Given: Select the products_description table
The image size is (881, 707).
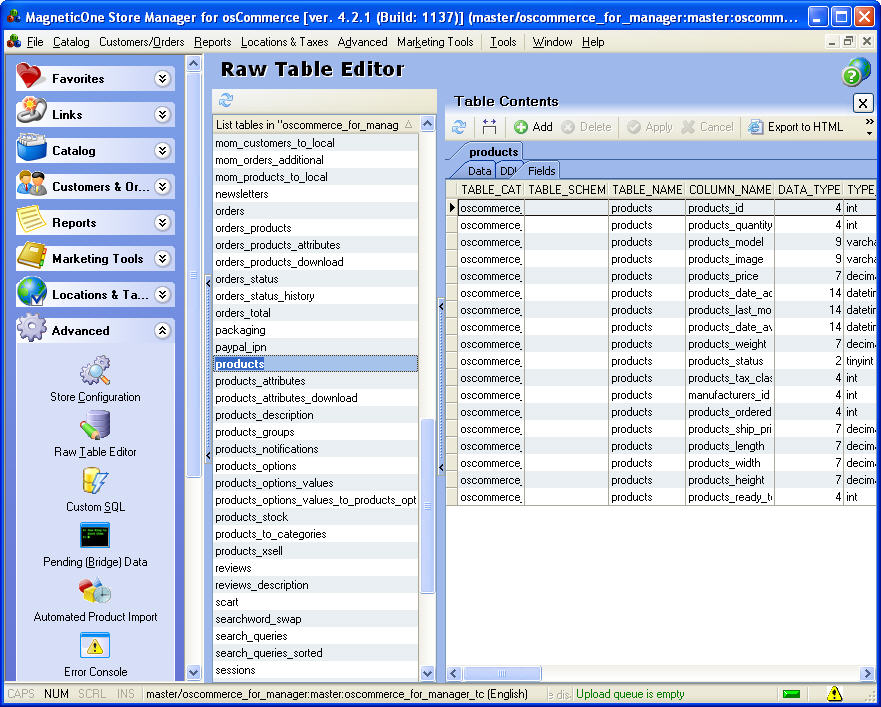Looking at the screenshot, I should coord(315,415).
